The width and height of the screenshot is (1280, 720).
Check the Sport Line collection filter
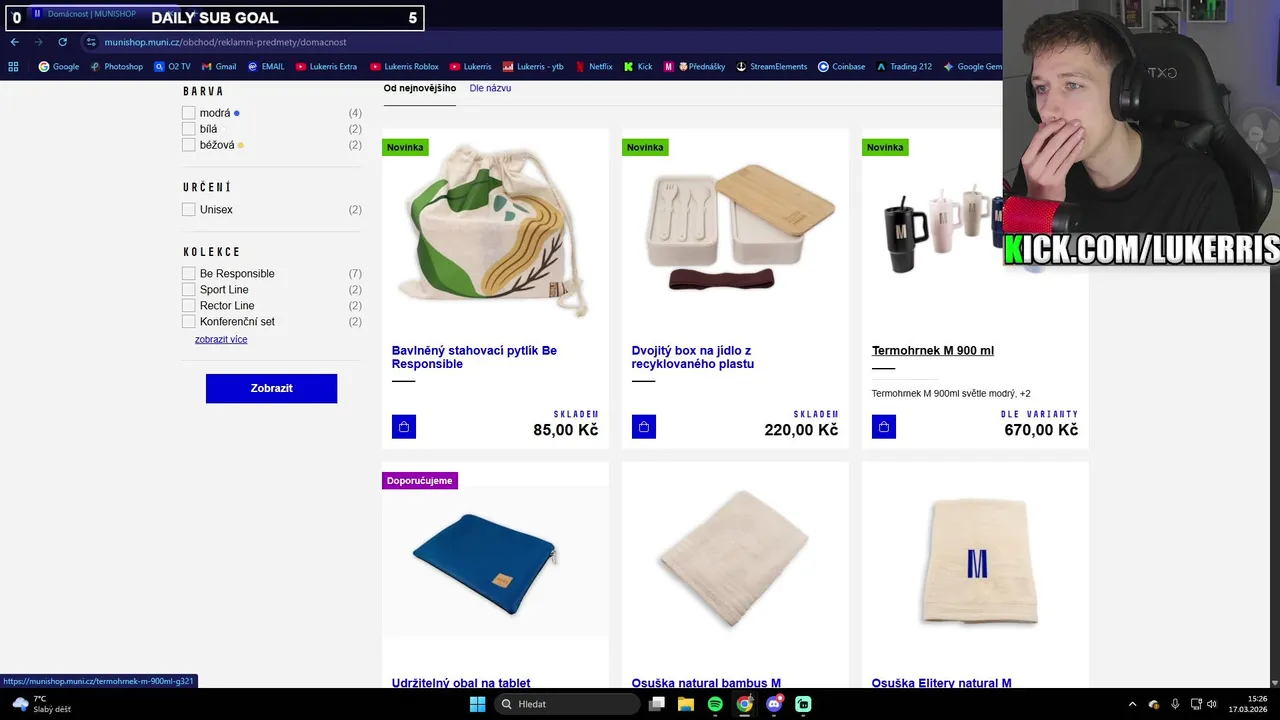click(189, 290)
